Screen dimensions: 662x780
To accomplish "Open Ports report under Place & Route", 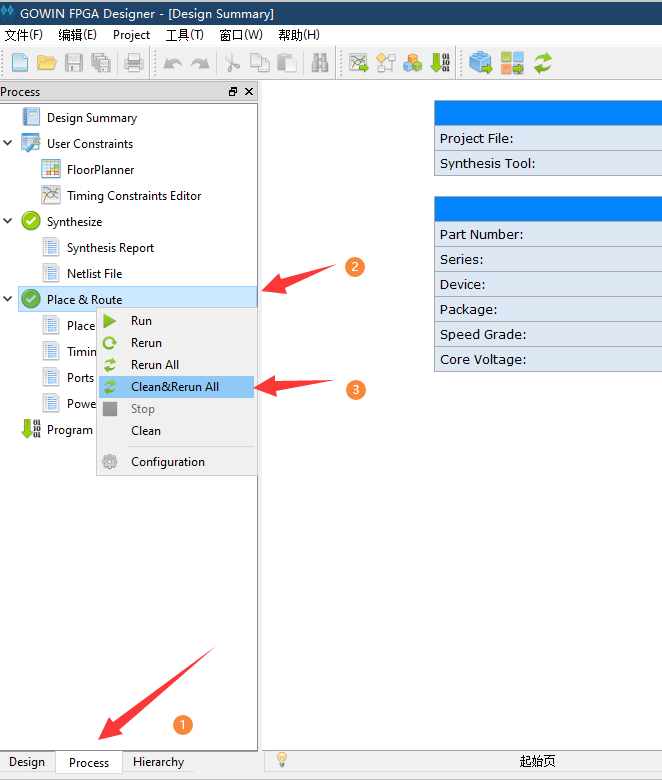I will (81, 378).
